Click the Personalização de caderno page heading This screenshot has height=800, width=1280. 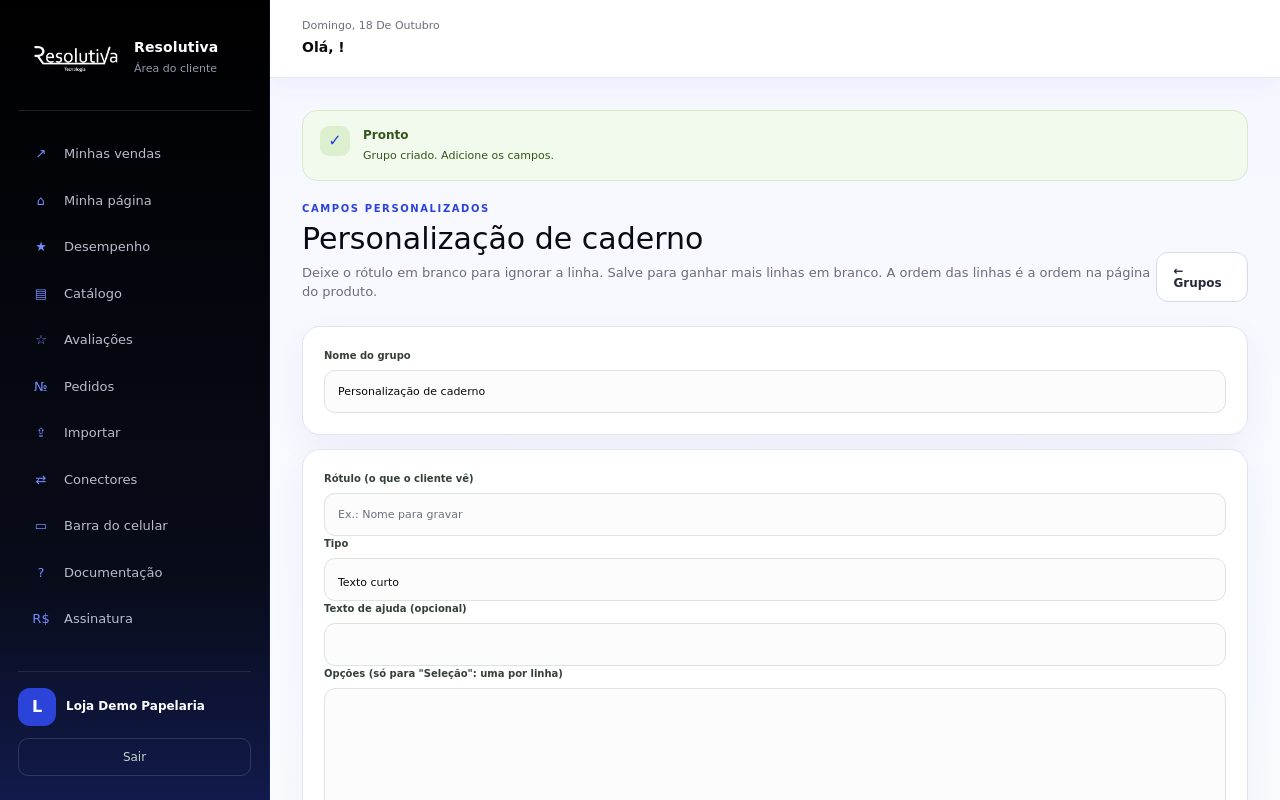pyautogui.click(x=502, y=239)
